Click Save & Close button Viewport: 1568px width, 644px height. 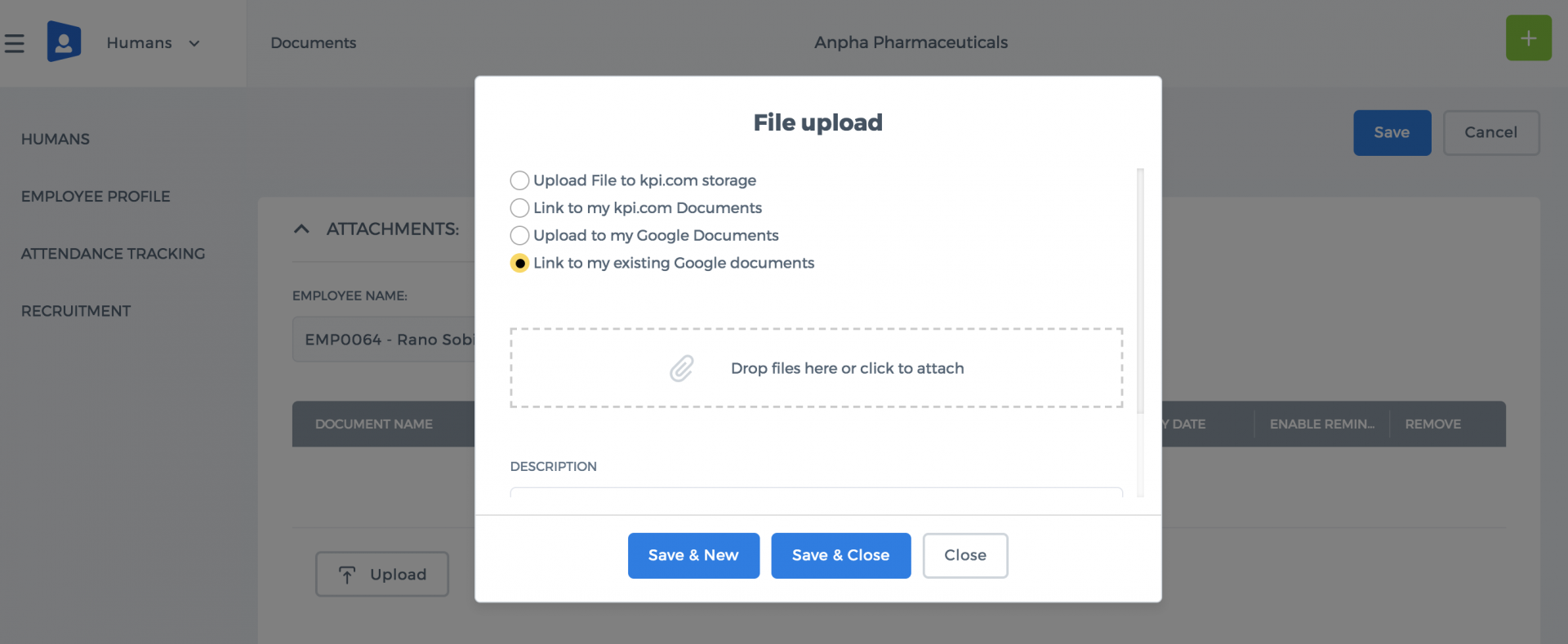[x=840, y=556]
